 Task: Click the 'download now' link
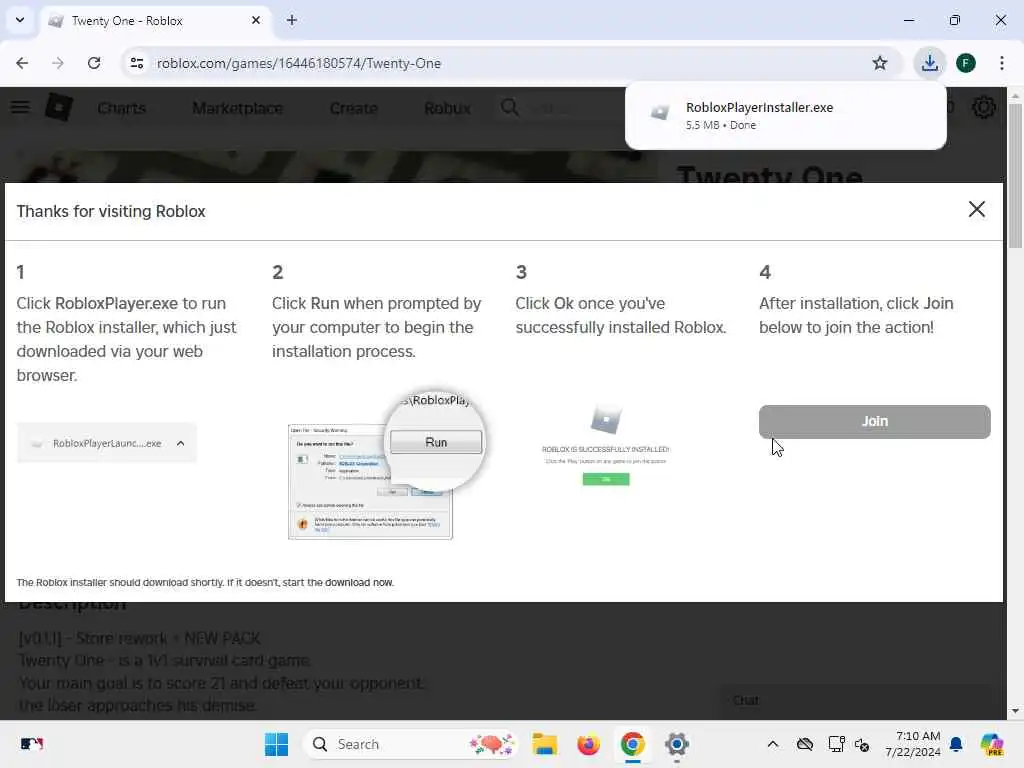coord(359,583)
